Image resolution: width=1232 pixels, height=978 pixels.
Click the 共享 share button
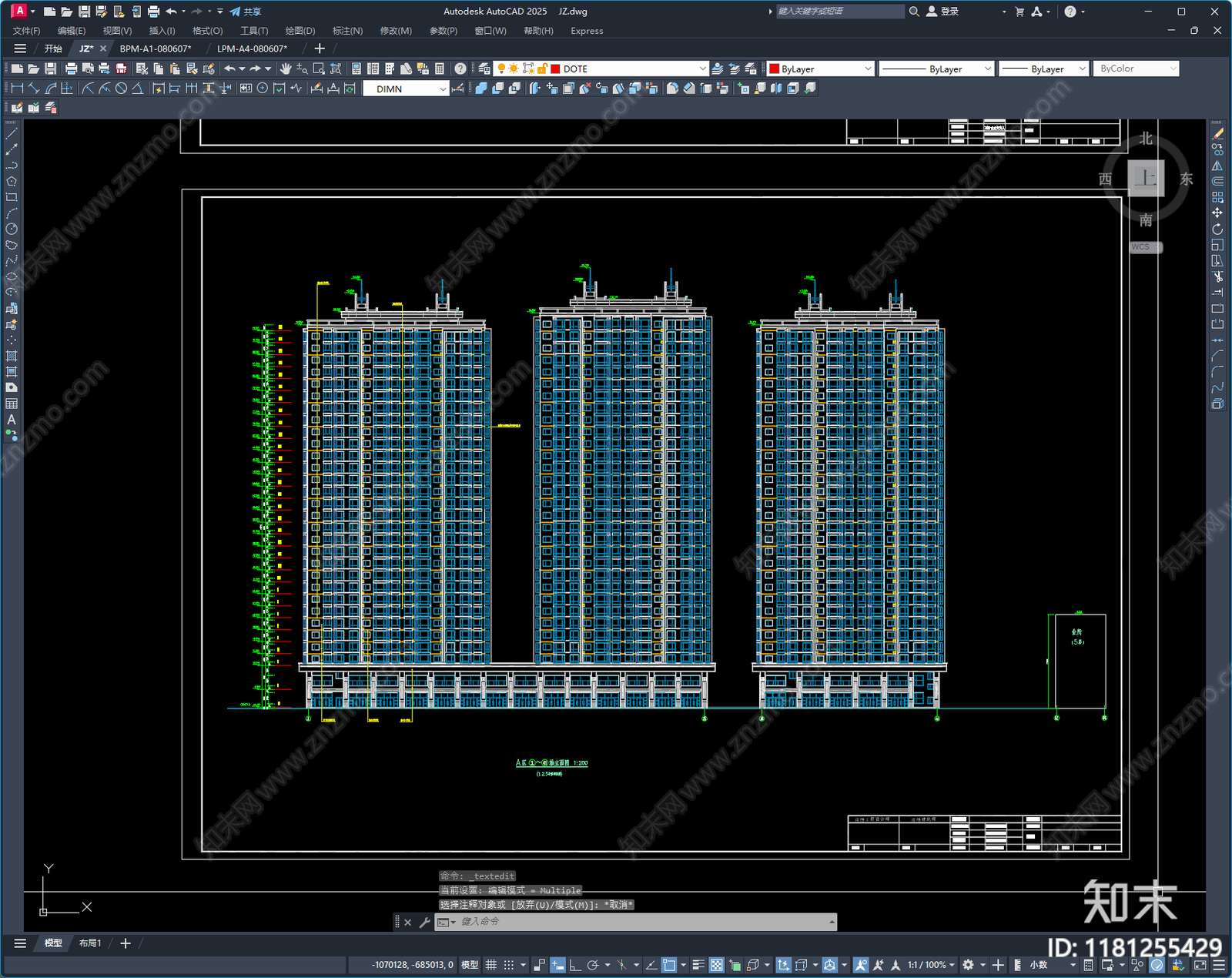tap(246, 12)
